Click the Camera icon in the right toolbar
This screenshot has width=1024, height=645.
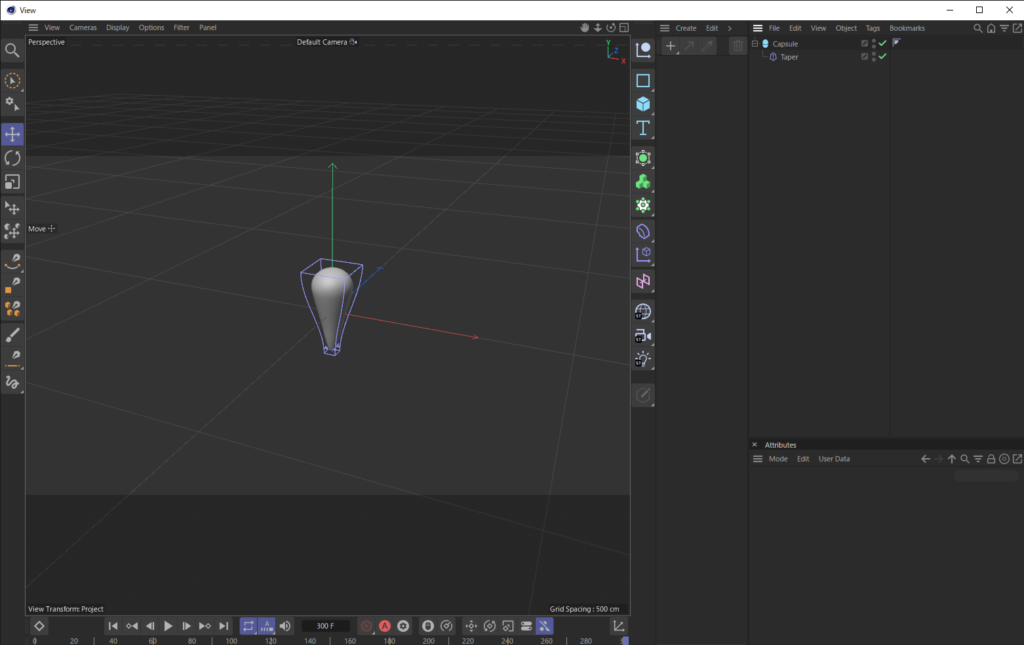[643, 334]
